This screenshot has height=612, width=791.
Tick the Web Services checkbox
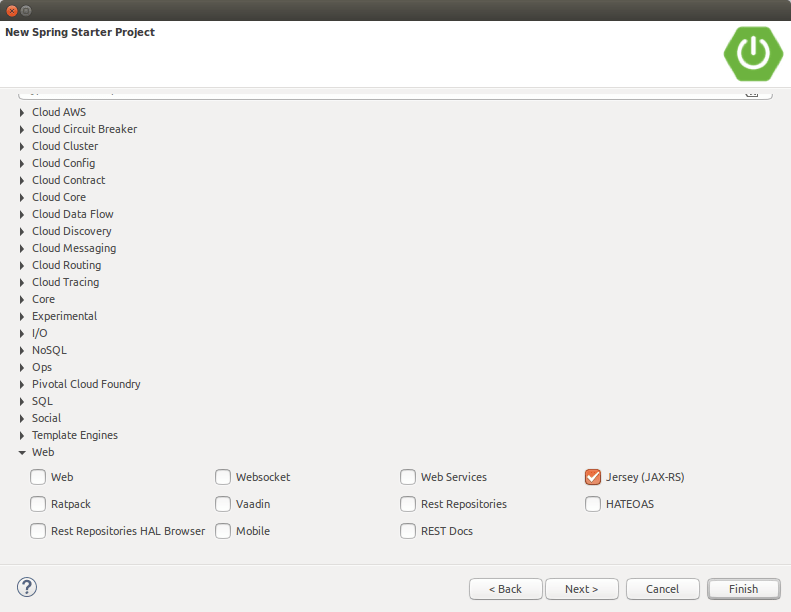(x=408, y=477)
